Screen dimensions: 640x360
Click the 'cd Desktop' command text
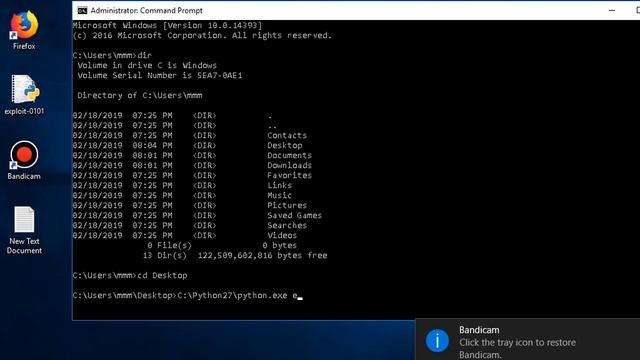(162, 276)
